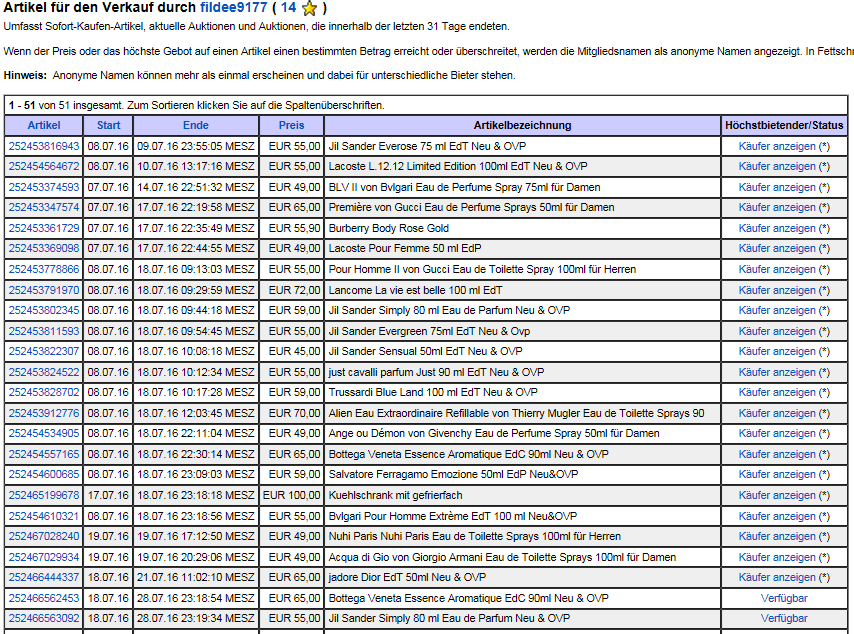
Task: Sort table by Ende column
Action: [196, 125]
